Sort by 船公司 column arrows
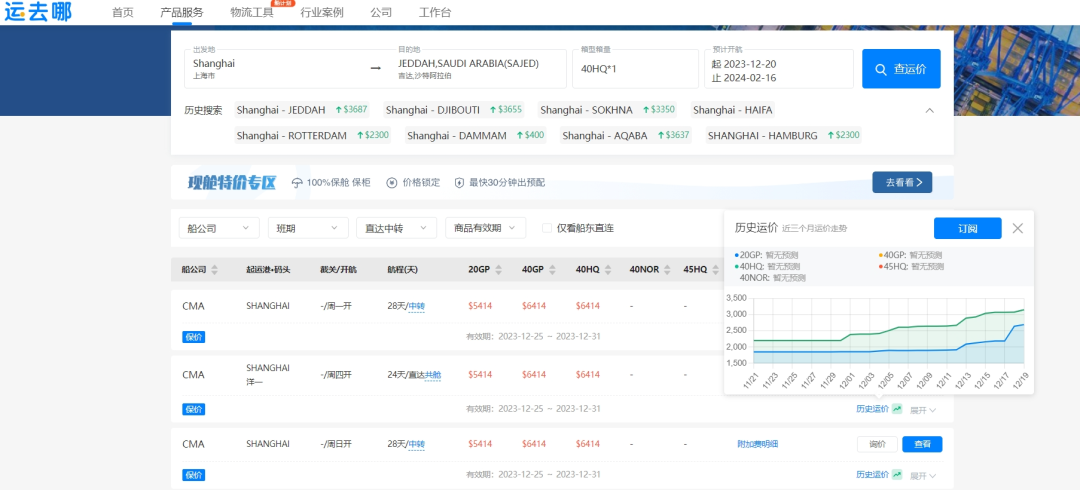 214,269
